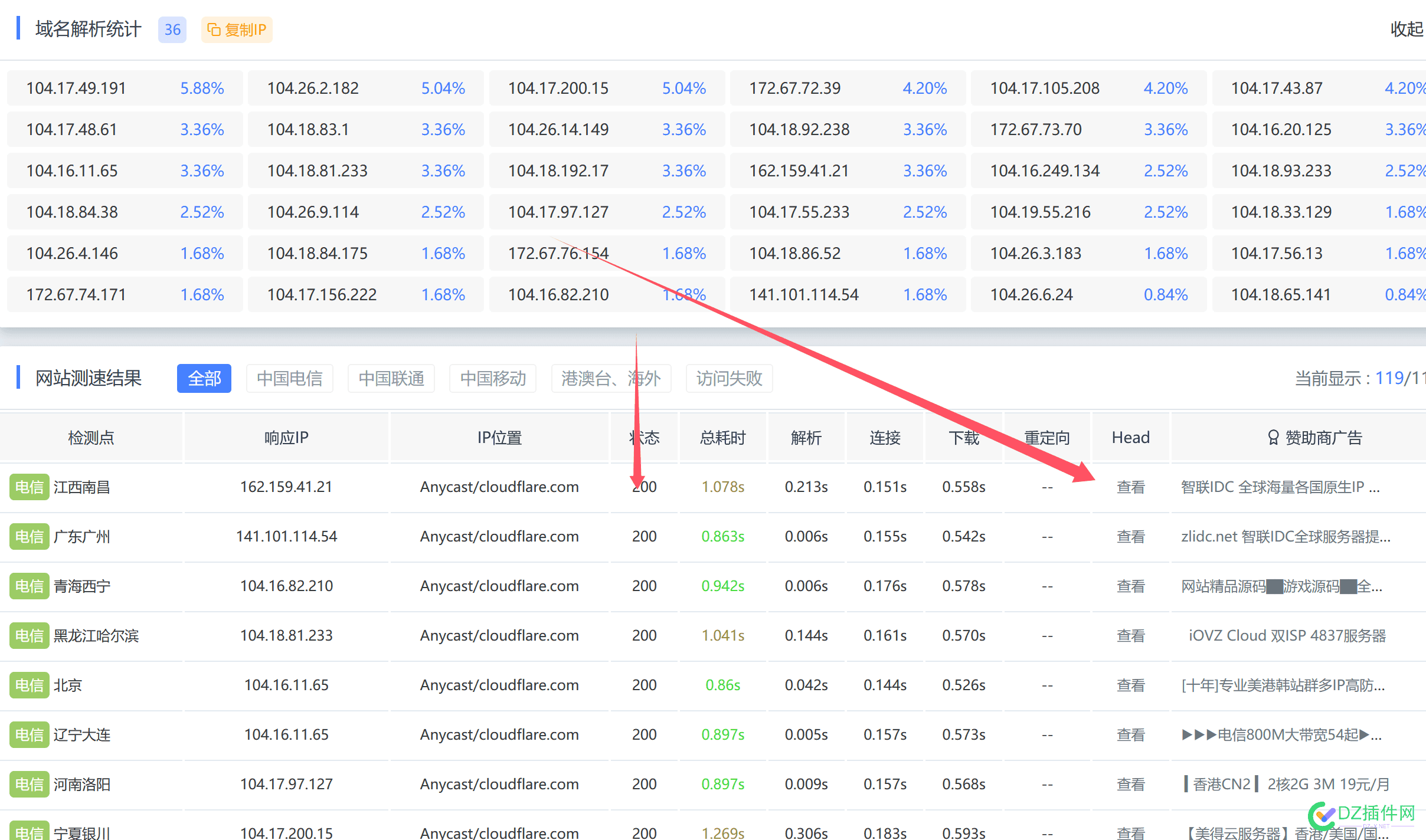Click total time 1.078s for 江西南昌

723,487
